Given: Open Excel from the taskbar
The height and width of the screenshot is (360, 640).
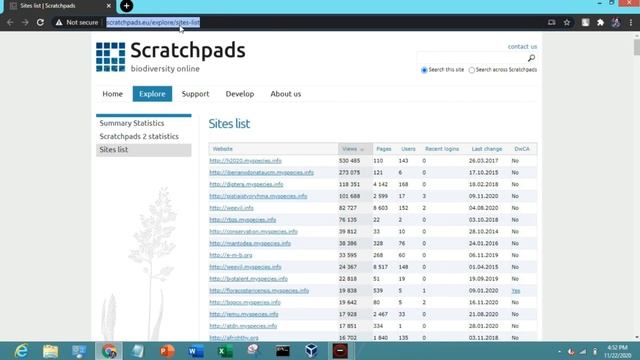Looking at the screenshot, I should (225, 351).
